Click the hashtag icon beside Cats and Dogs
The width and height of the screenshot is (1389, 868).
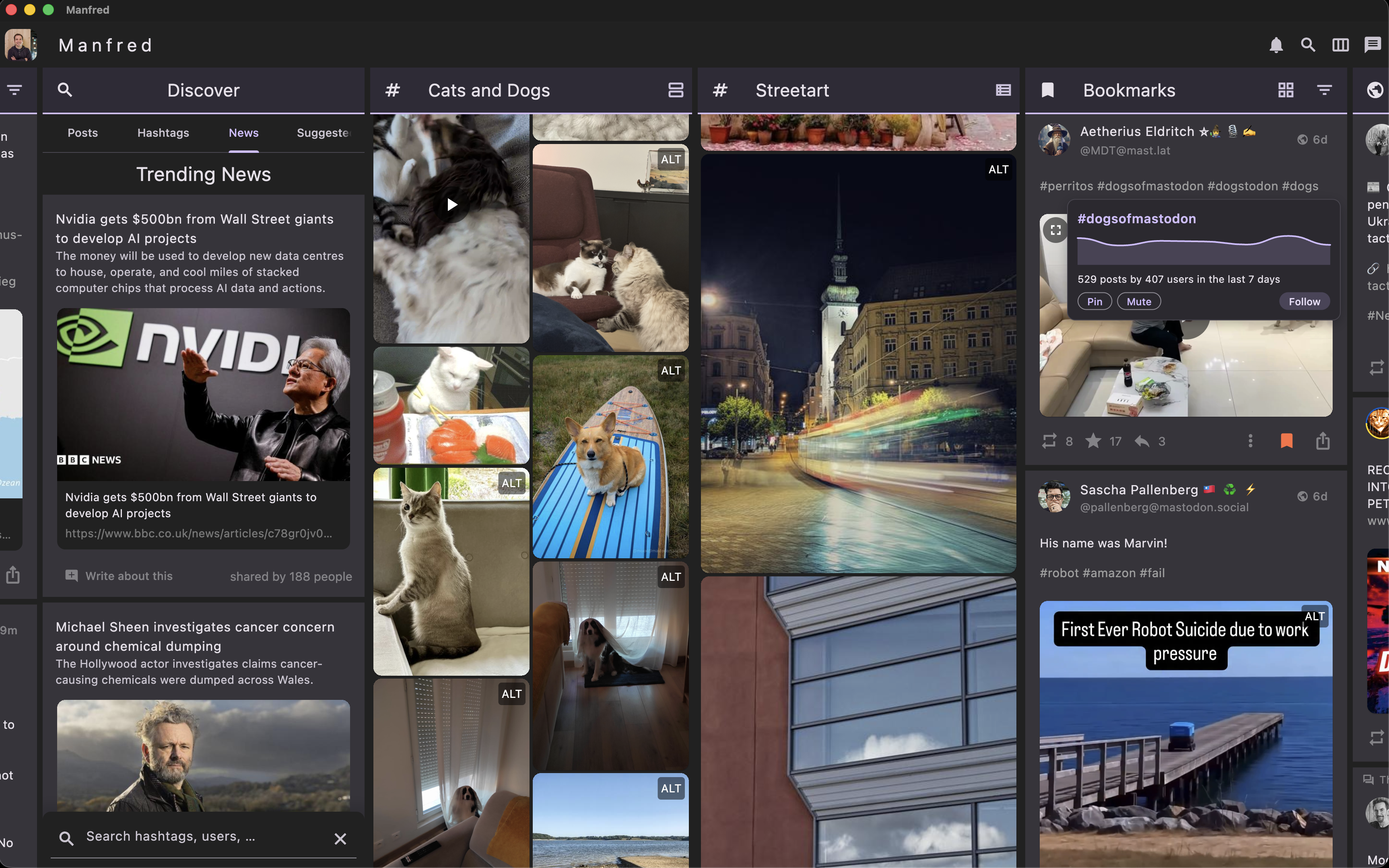[393, 90]
